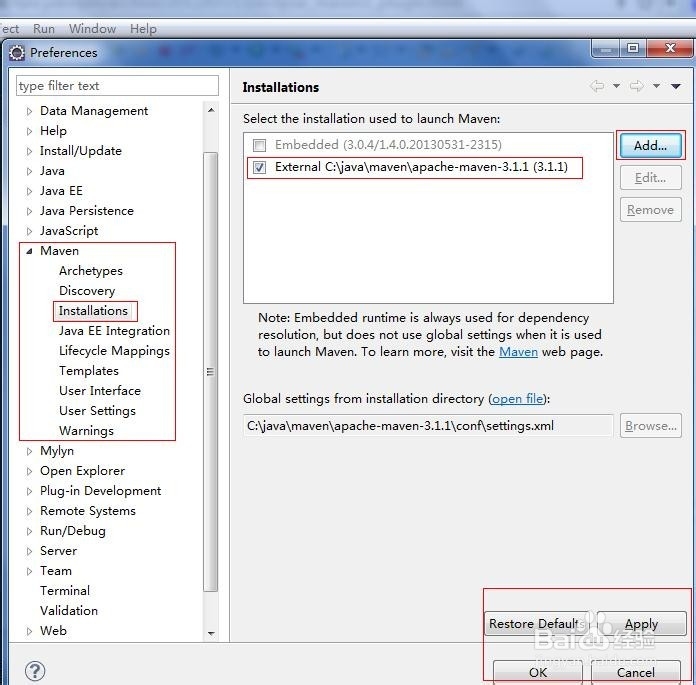Expand the Data Management tree node

tap(29, 111)
